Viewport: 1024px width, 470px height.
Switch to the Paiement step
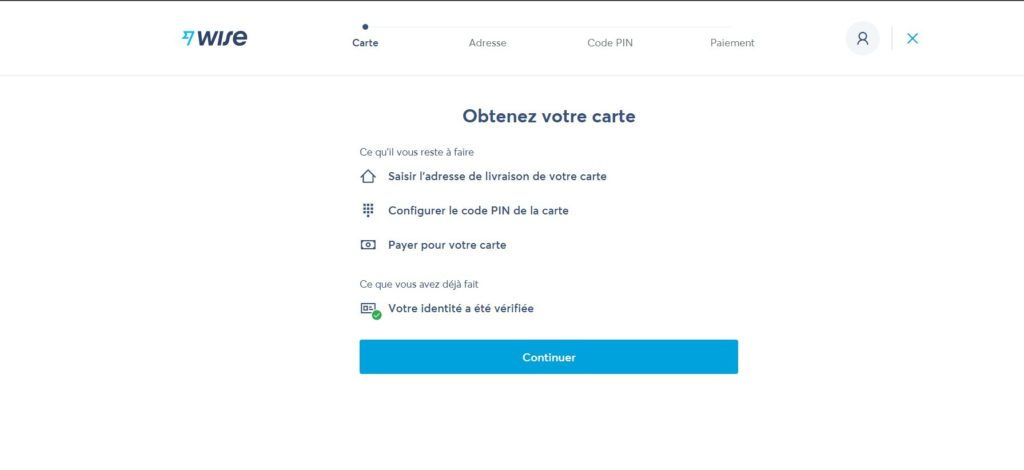coord(732,43)
